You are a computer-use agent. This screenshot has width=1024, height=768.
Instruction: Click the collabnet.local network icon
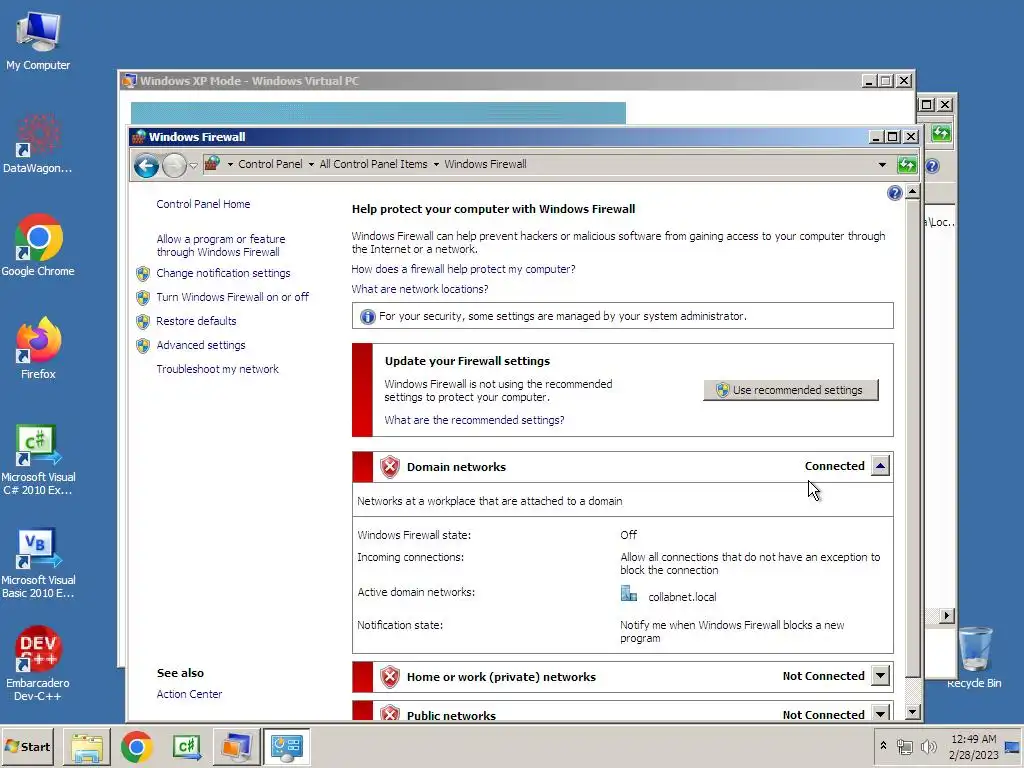point(628,594)
